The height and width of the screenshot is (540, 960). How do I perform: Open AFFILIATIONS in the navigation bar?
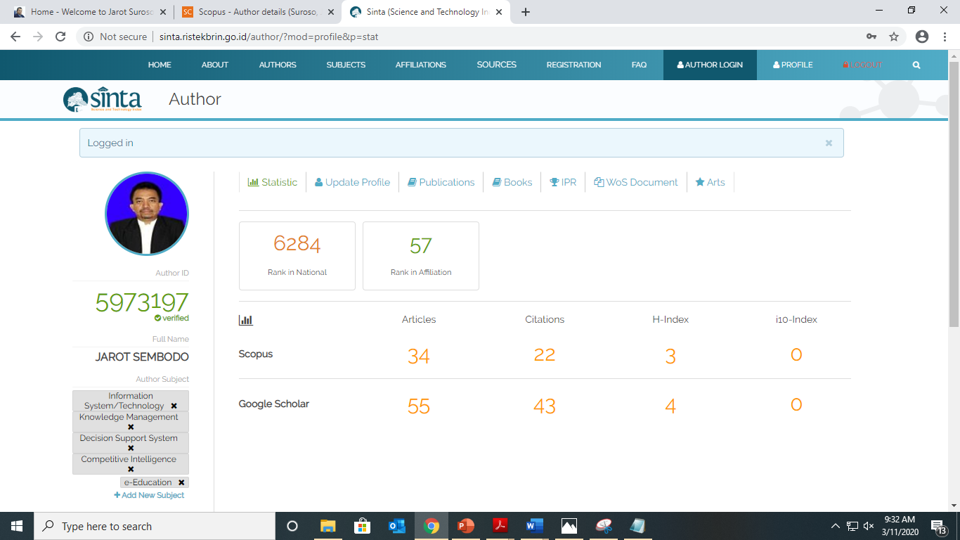click(420, 65)
